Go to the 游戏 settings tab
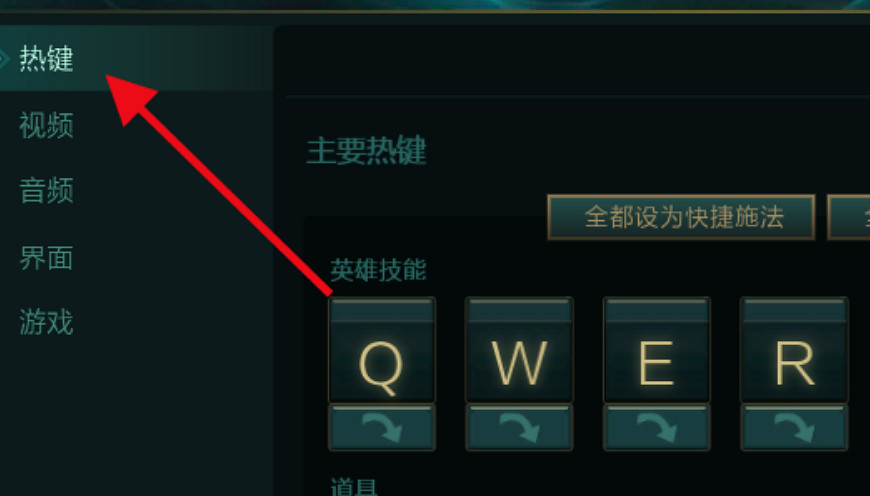 [47, 322]
